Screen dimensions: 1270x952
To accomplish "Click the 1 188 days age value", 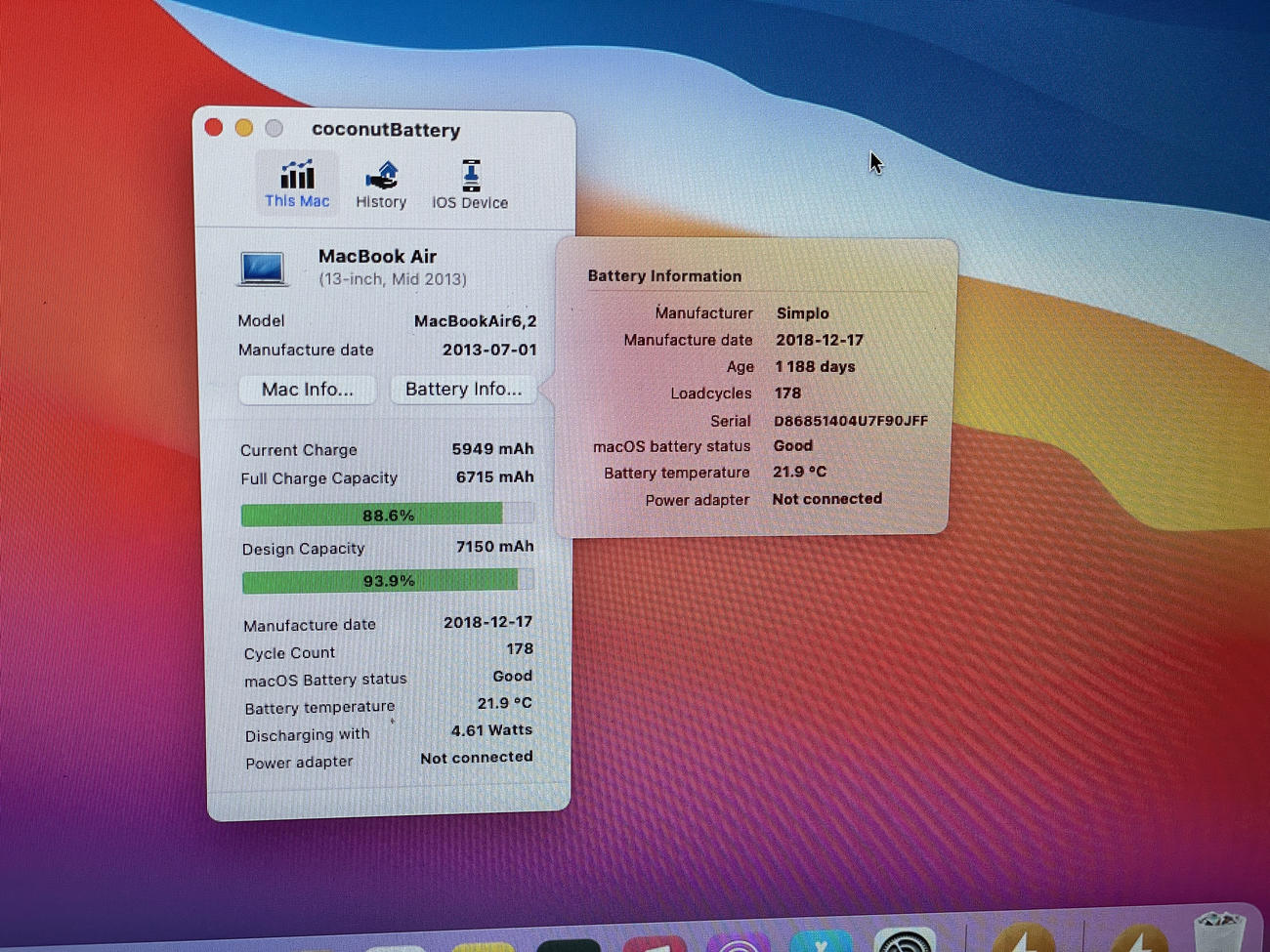I will [815, 367].
